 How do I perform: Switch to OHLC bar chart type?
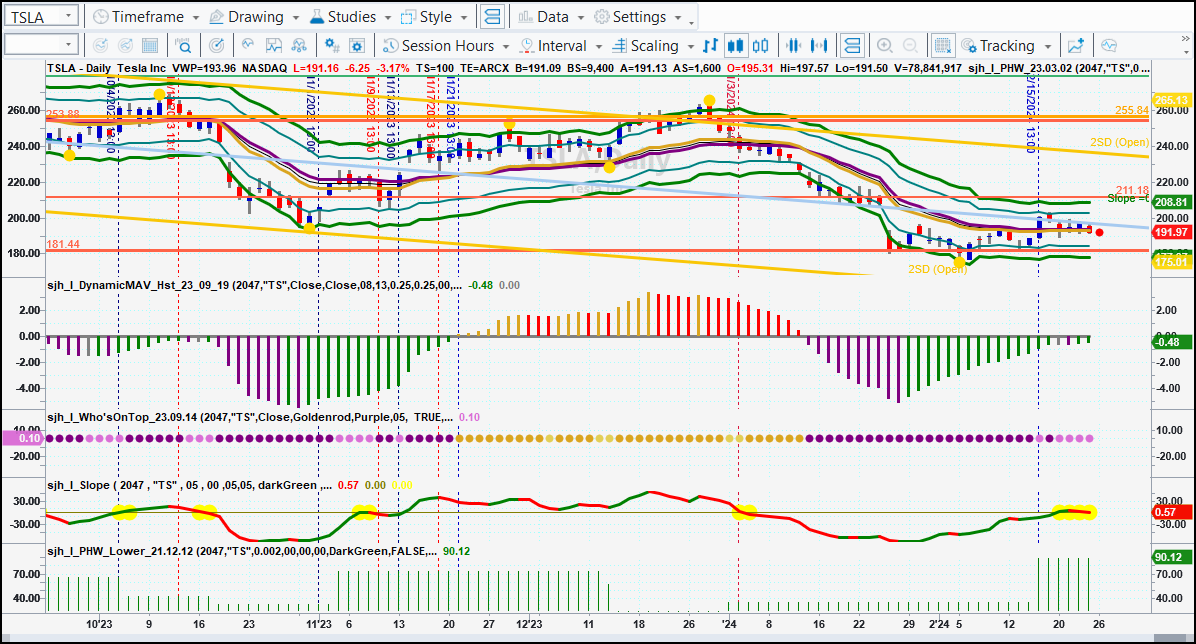pos(710,46)
